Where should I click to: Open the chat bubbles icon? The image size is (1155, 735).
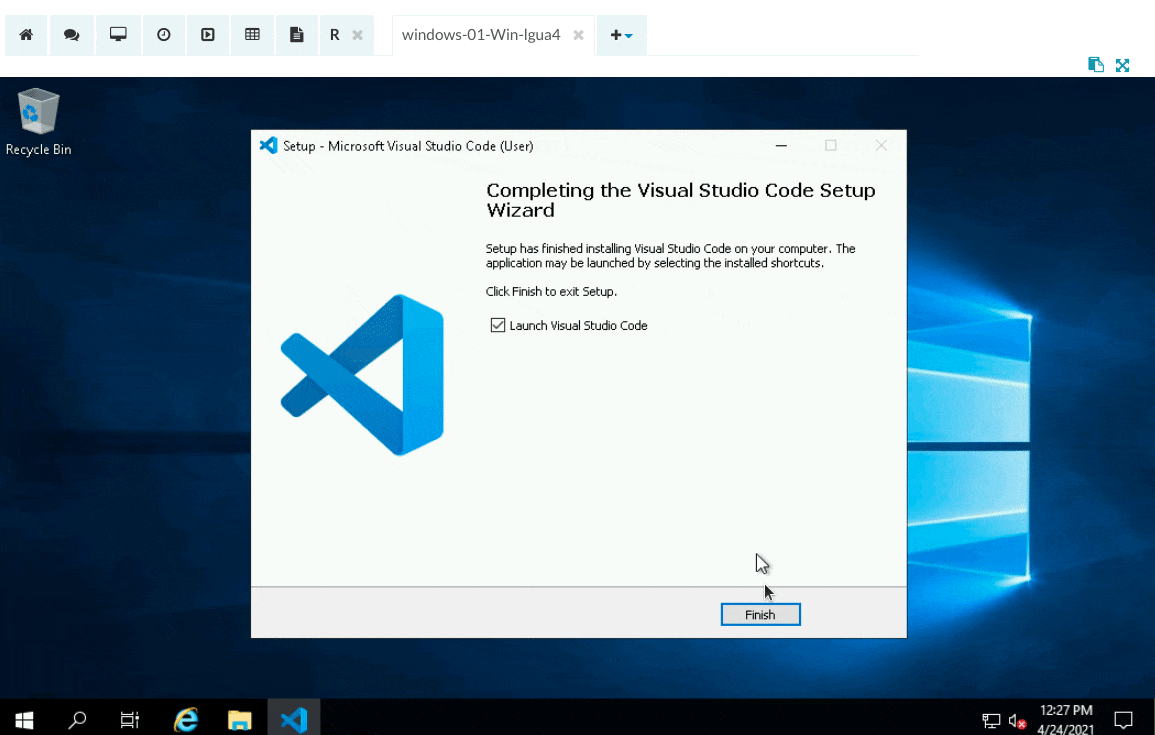click(72, 35)
